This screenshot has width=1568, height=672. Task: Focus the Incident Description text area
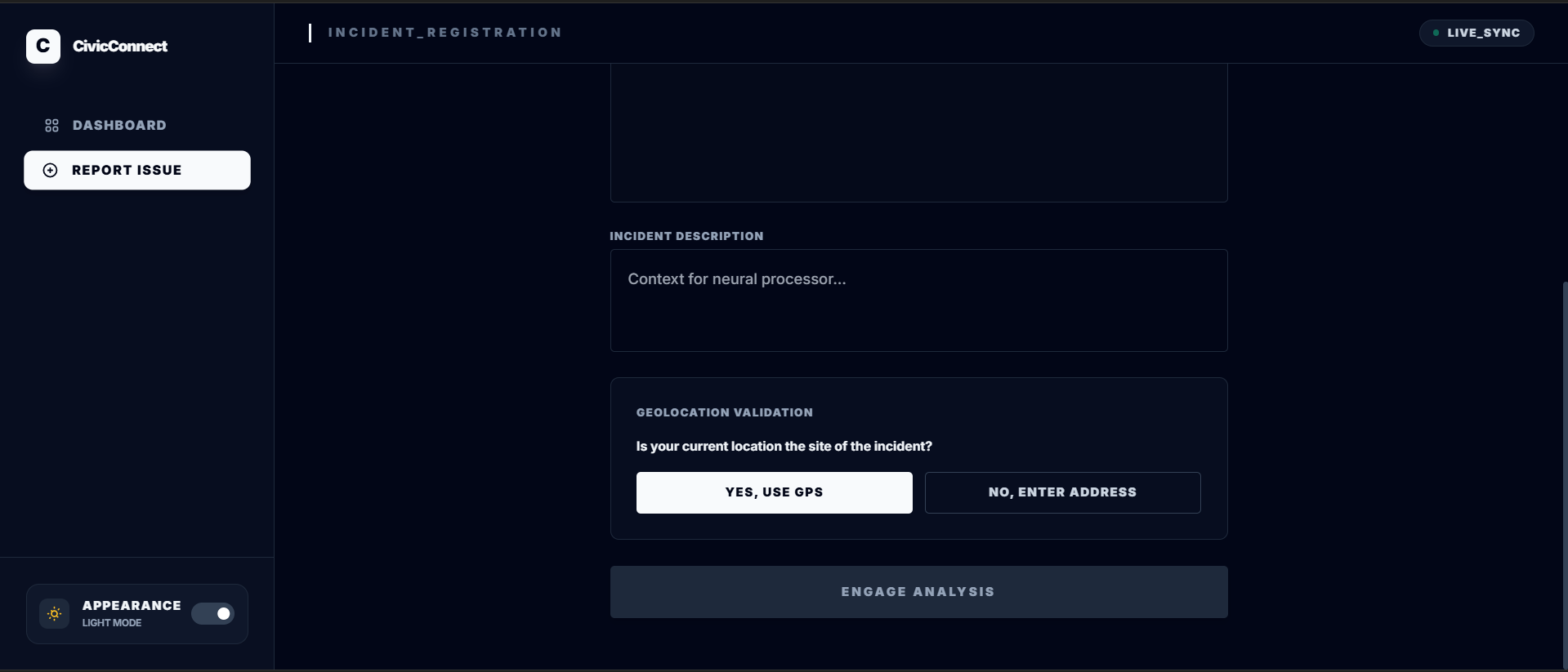click(918, 300)
